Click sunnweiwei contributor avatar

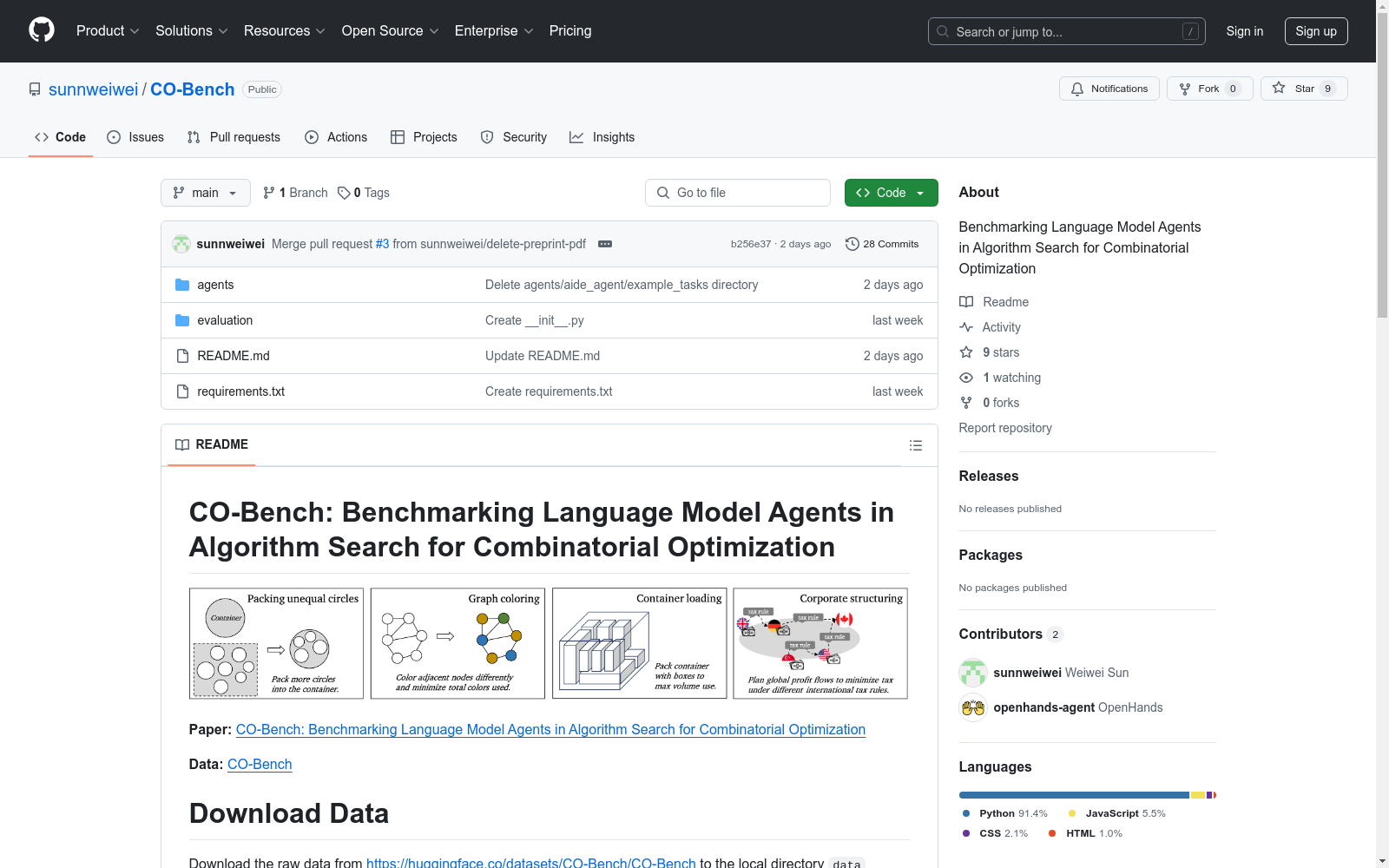[973, 673]
